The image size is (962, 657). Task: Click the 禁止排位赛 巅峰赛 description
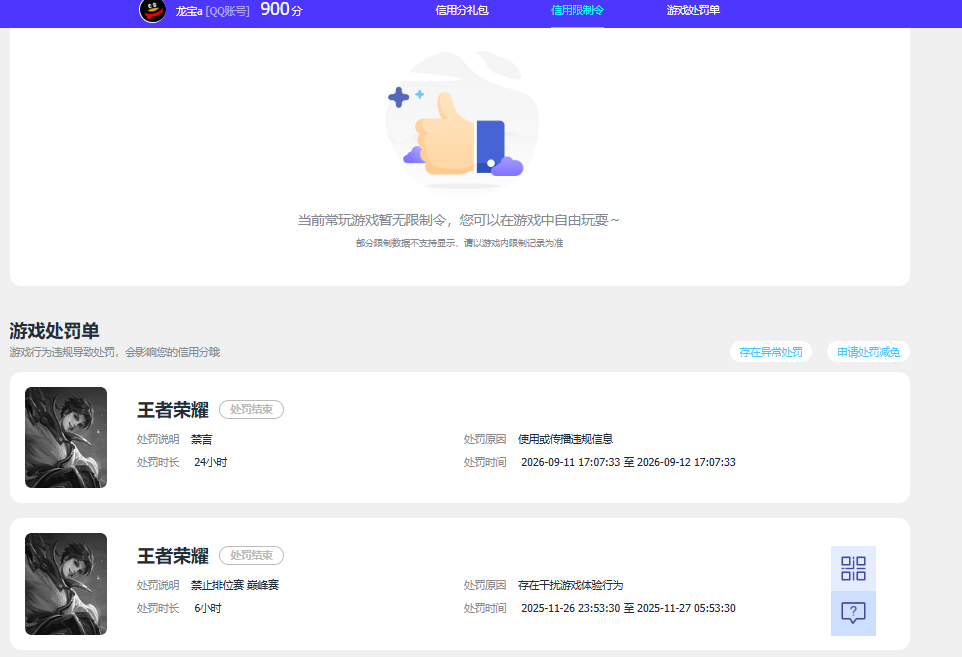[x=235, y=585]
